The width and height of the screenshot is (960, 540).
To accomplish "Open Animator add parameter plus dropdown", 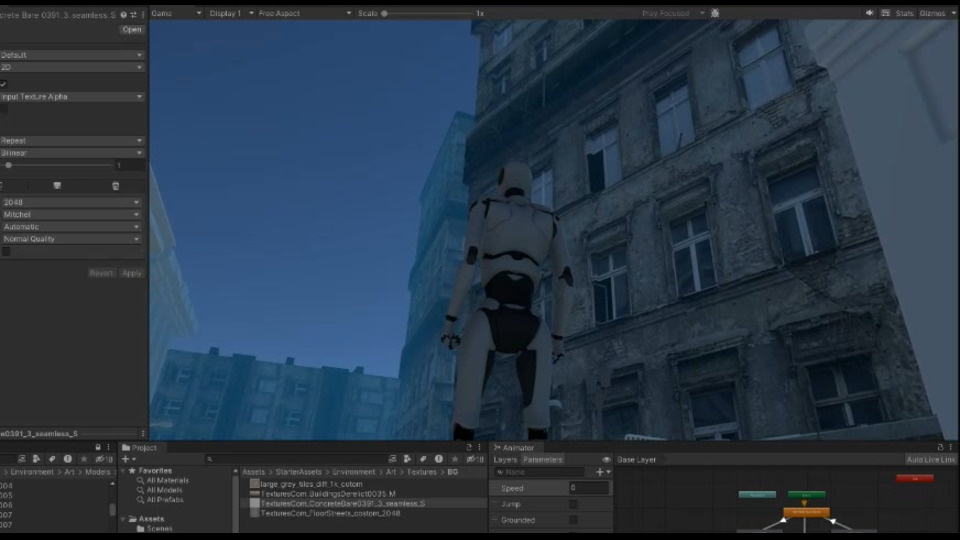I will click(603, 472).
